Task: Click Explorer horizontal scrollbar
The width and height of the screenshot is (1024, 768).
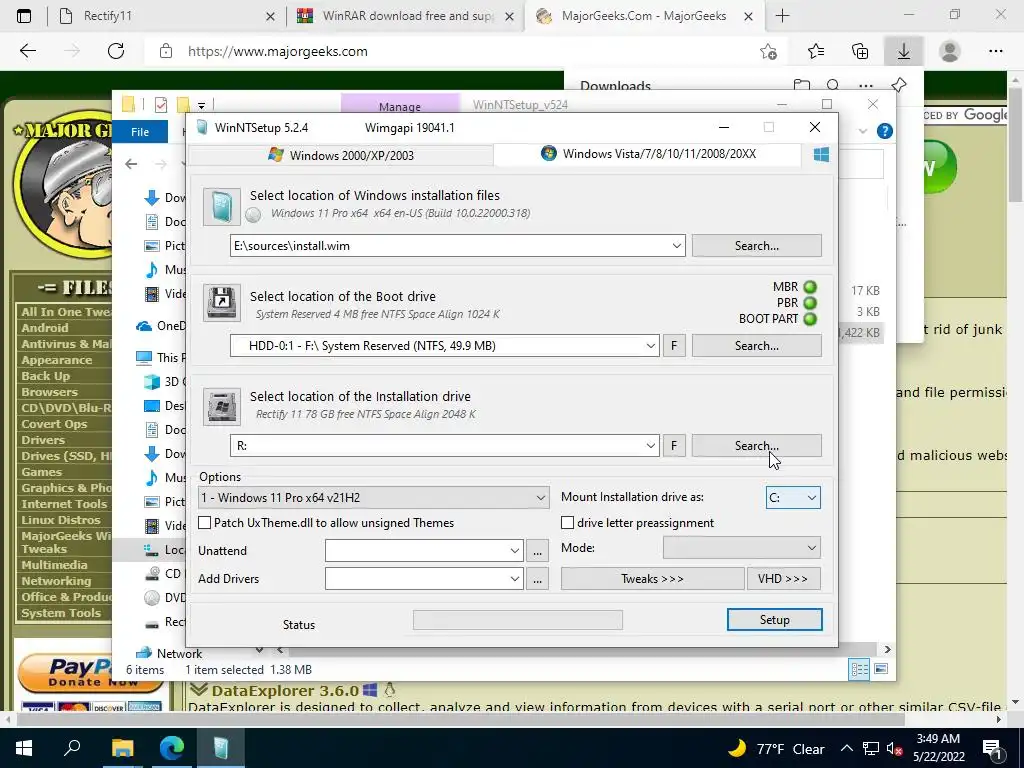Action: coord(583,650)
